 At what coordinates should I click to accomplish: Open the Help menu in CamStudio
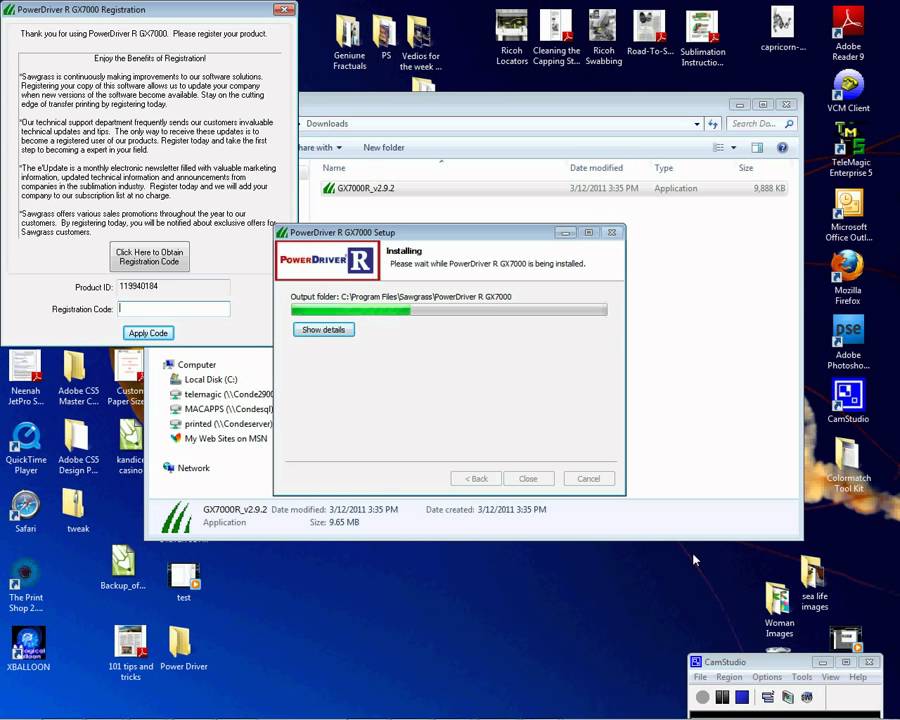coord(858,677)
